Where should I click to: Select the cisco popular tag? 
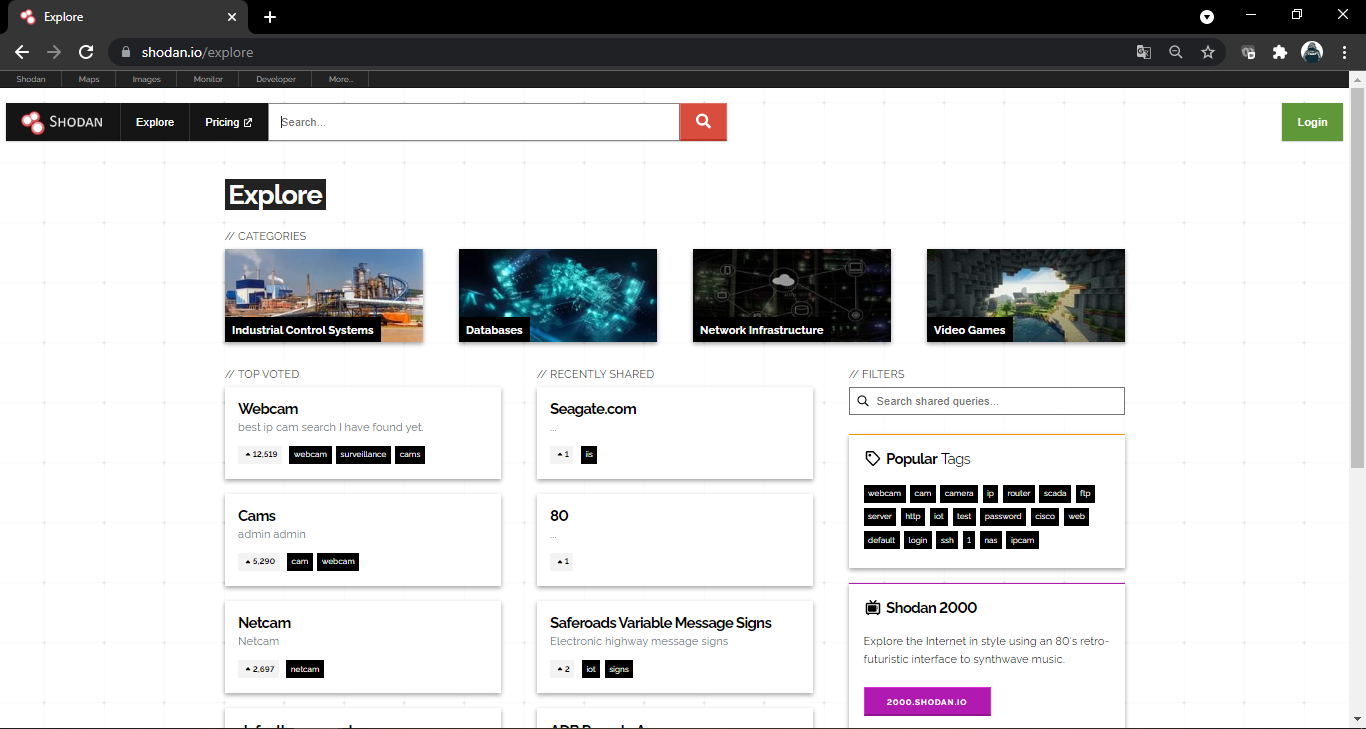click(x=1045, y=516)
